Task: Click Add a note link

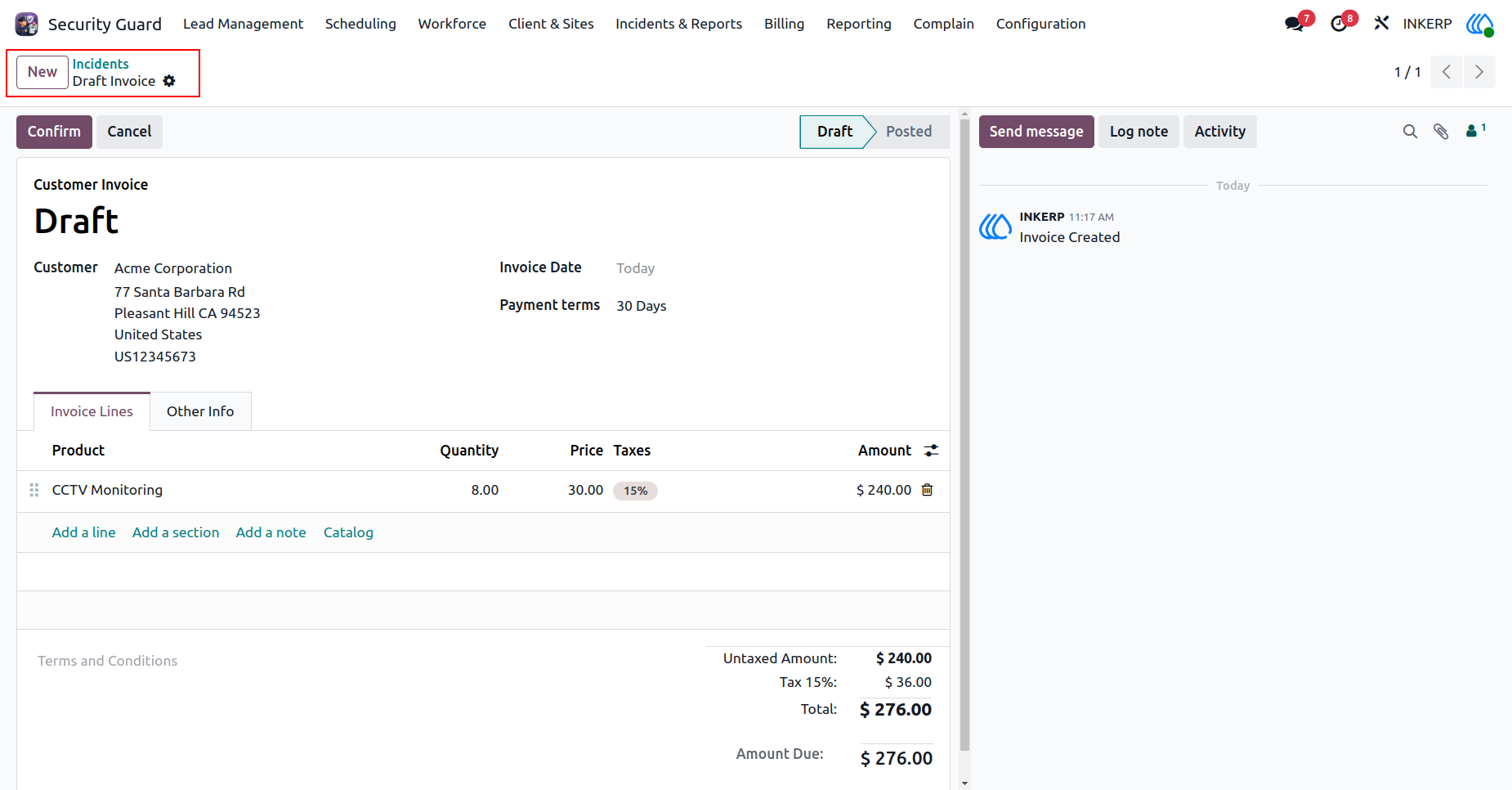Action: (x=271, y=532)
